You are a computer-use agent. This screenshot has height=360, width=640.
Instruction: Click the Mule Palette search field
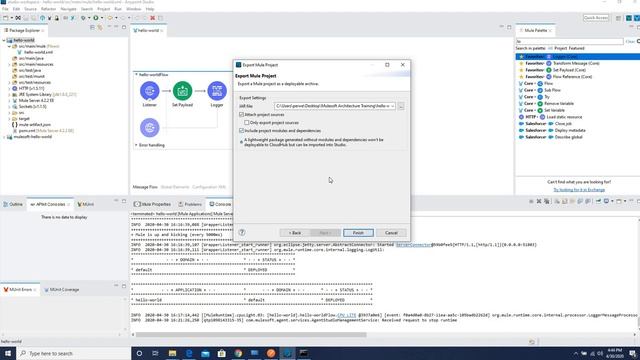(x=569, y=42)
